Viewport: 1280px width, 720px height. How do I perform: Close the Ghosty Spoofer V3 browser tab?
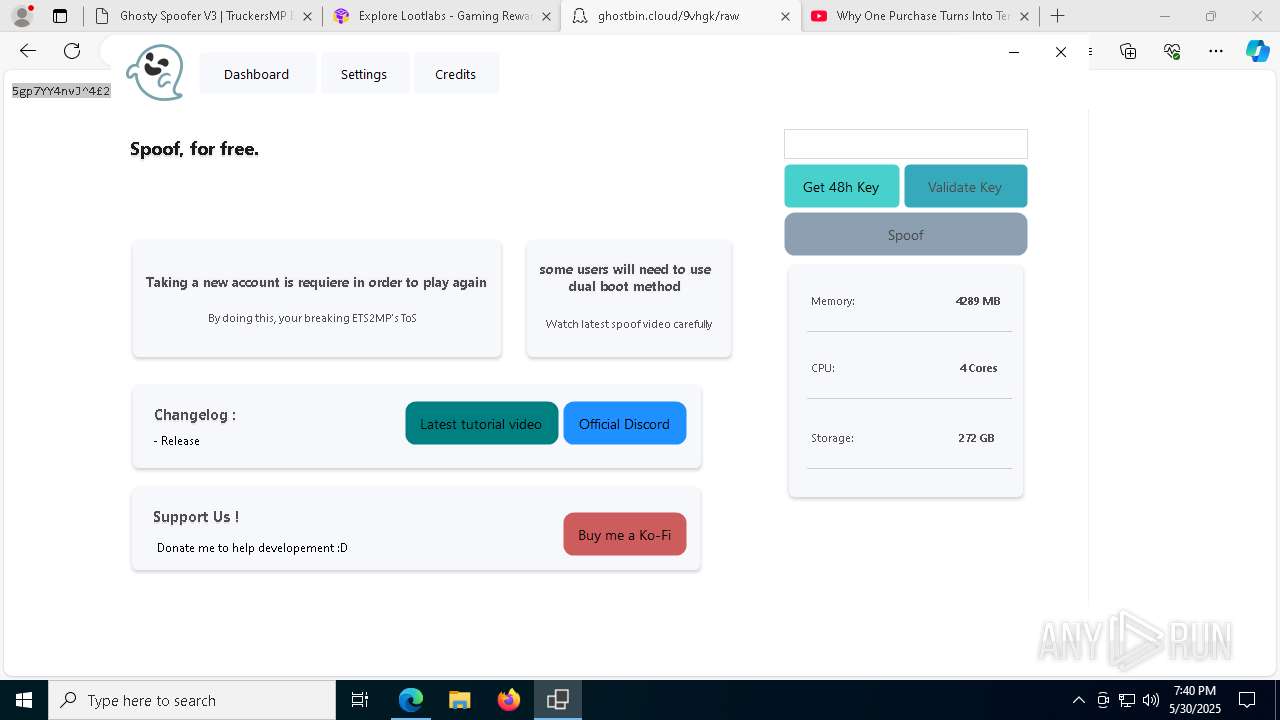coord(307,16)
